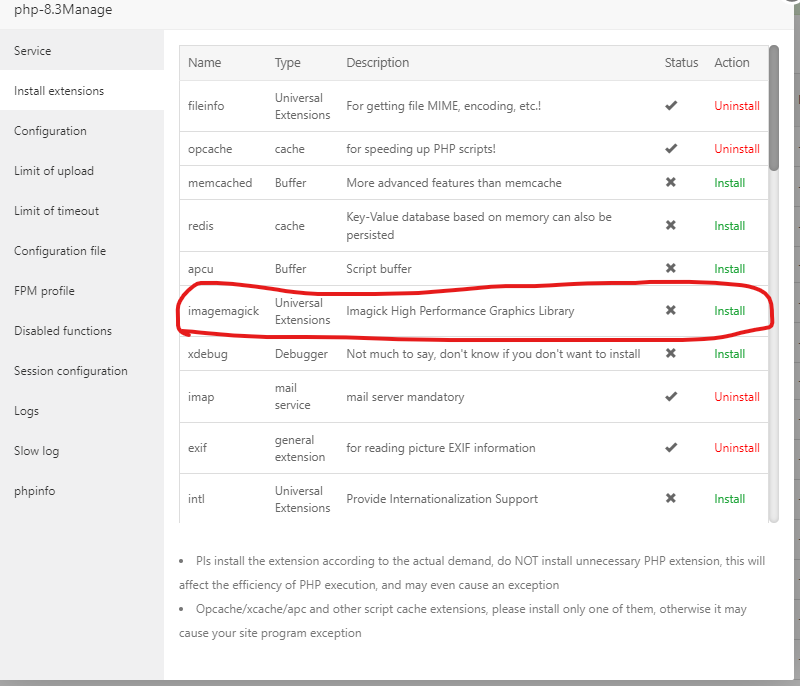800x686 pixels.
Task: Click the Description column header
Action: pyautogui.click(x=378, y=63)
